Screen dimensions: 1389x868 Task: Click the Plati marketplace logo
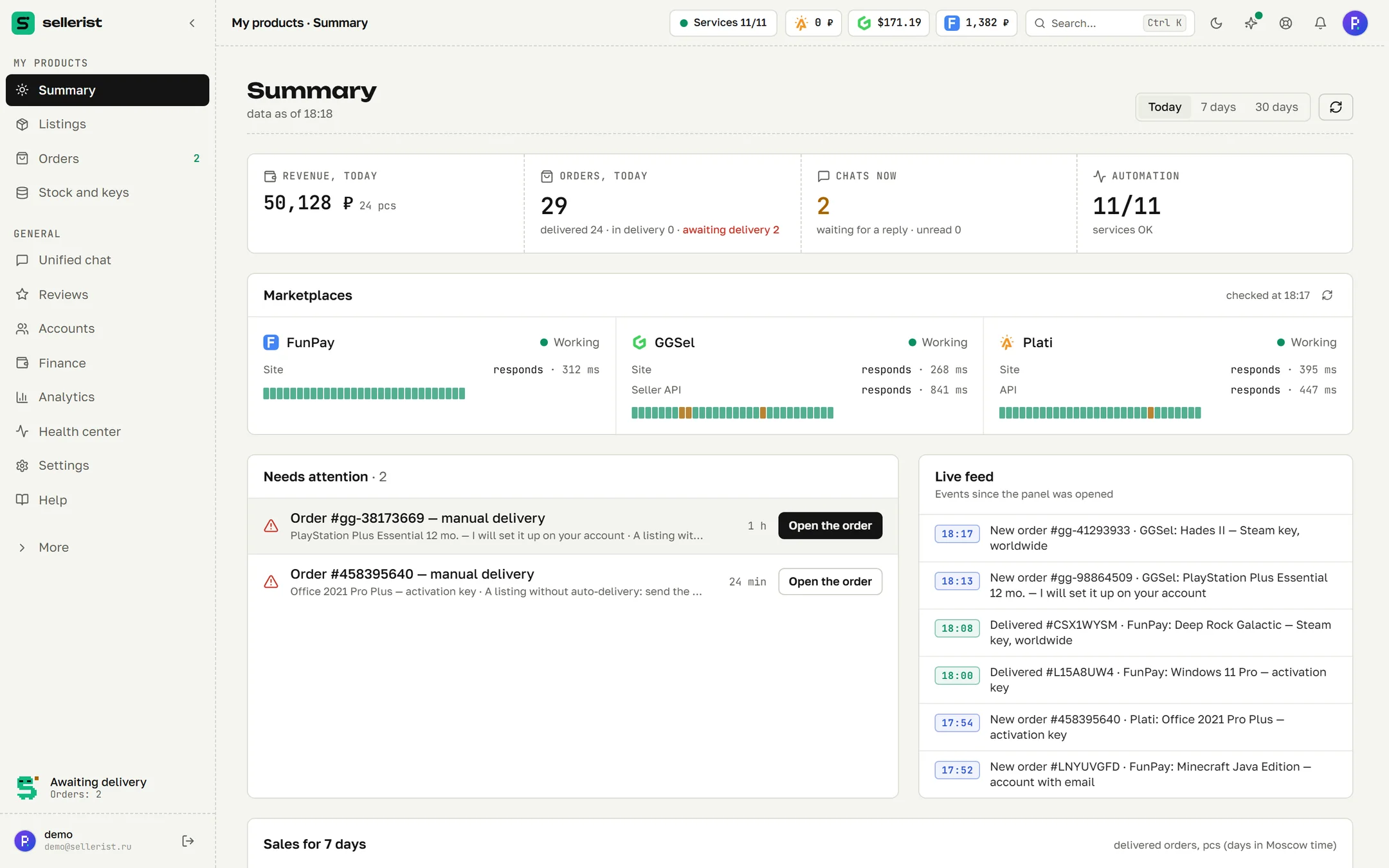tap(1007, 342)
